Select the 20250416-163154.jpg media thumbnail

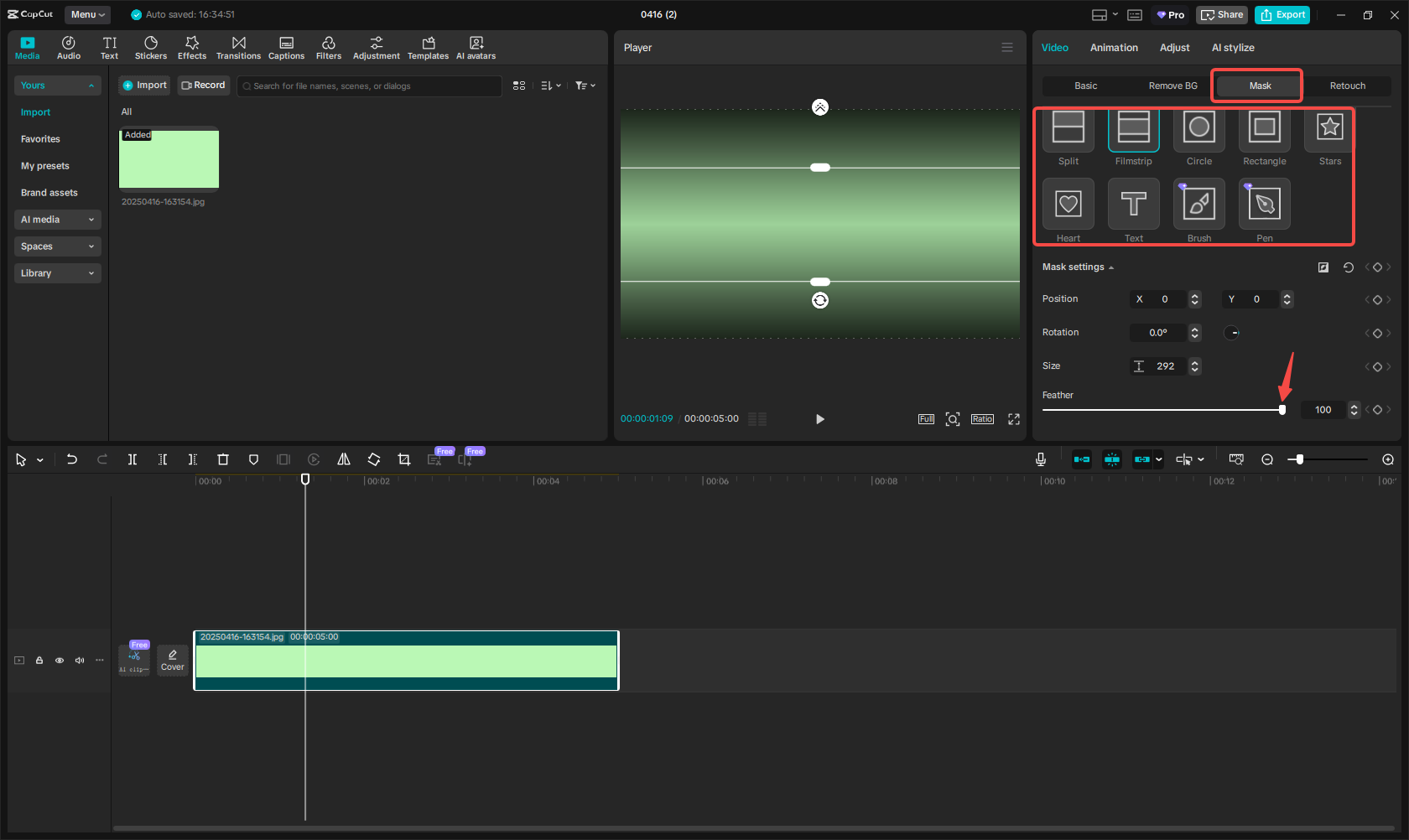point(169,159)
